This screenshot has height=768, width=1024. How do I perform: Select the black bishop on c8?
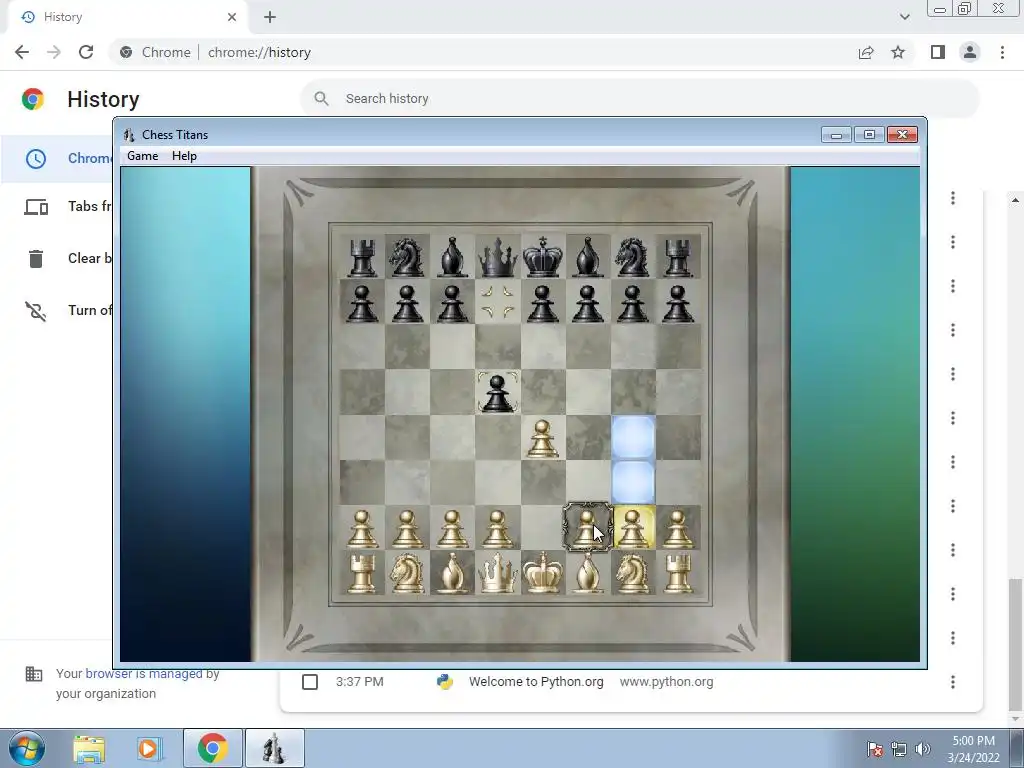point(453,257)
